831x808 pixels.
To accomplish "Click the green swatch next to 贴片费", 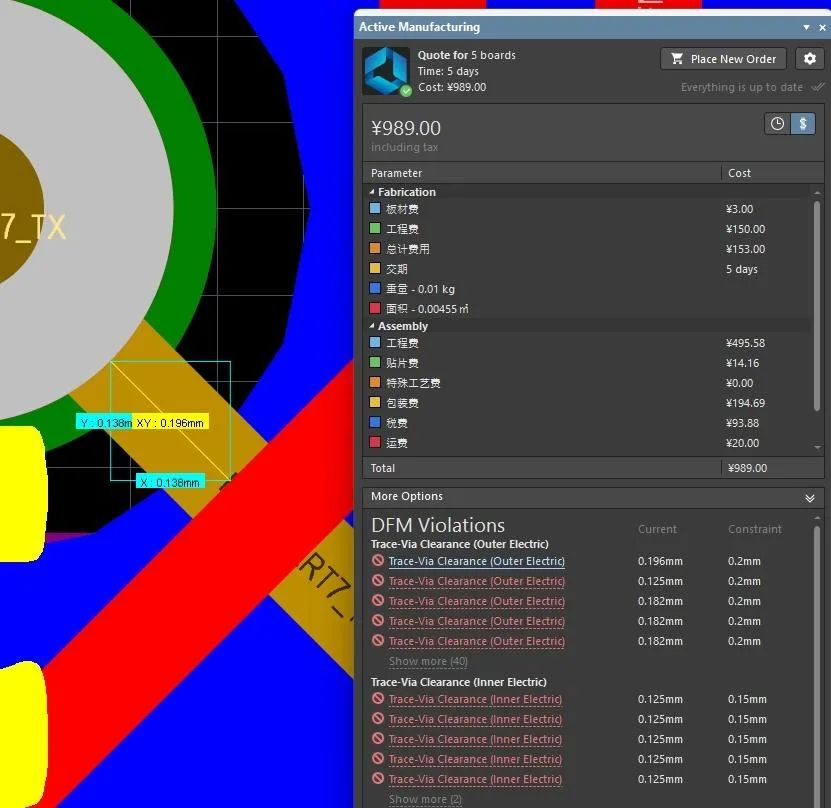I will tap(375, 362).
